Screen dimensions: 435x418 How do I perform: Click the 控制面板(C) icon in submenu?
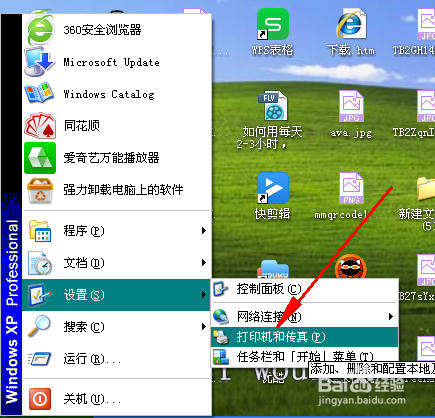pyautogui.click(x=221, y=289)
